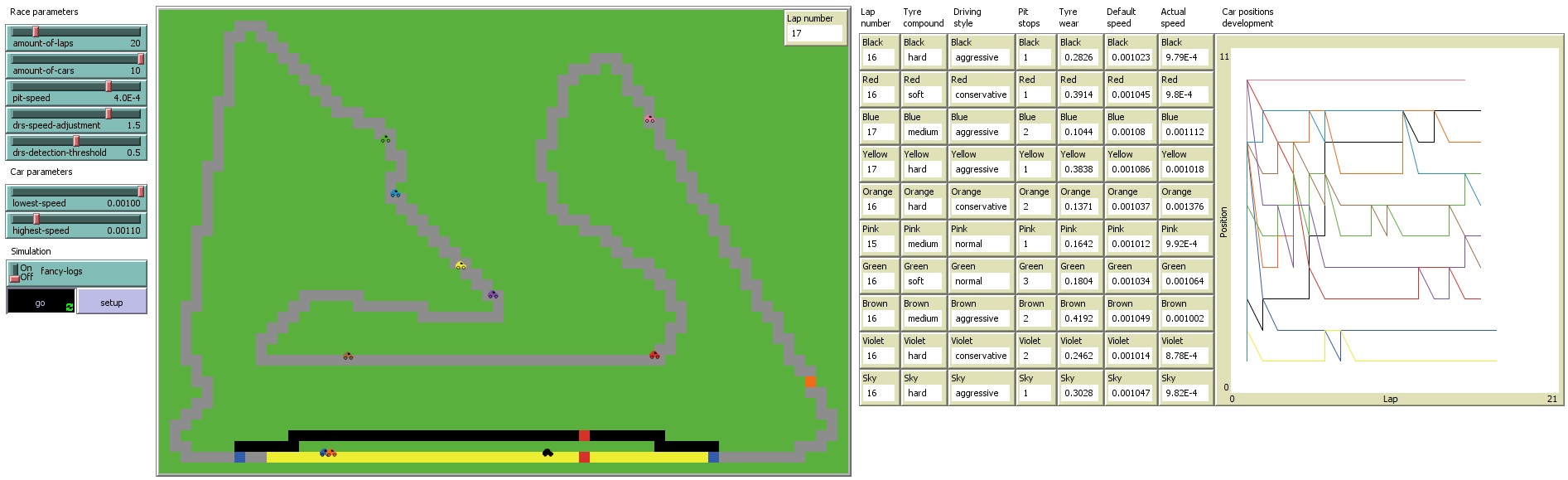Click the setup button

[112, 302]
